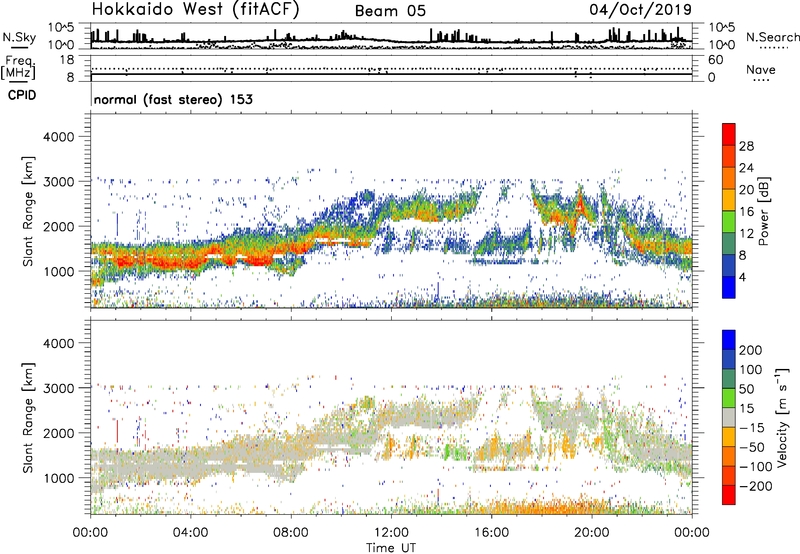800x554 pixels.
Task: Click the Nave legend label
Action: [761, 69]
